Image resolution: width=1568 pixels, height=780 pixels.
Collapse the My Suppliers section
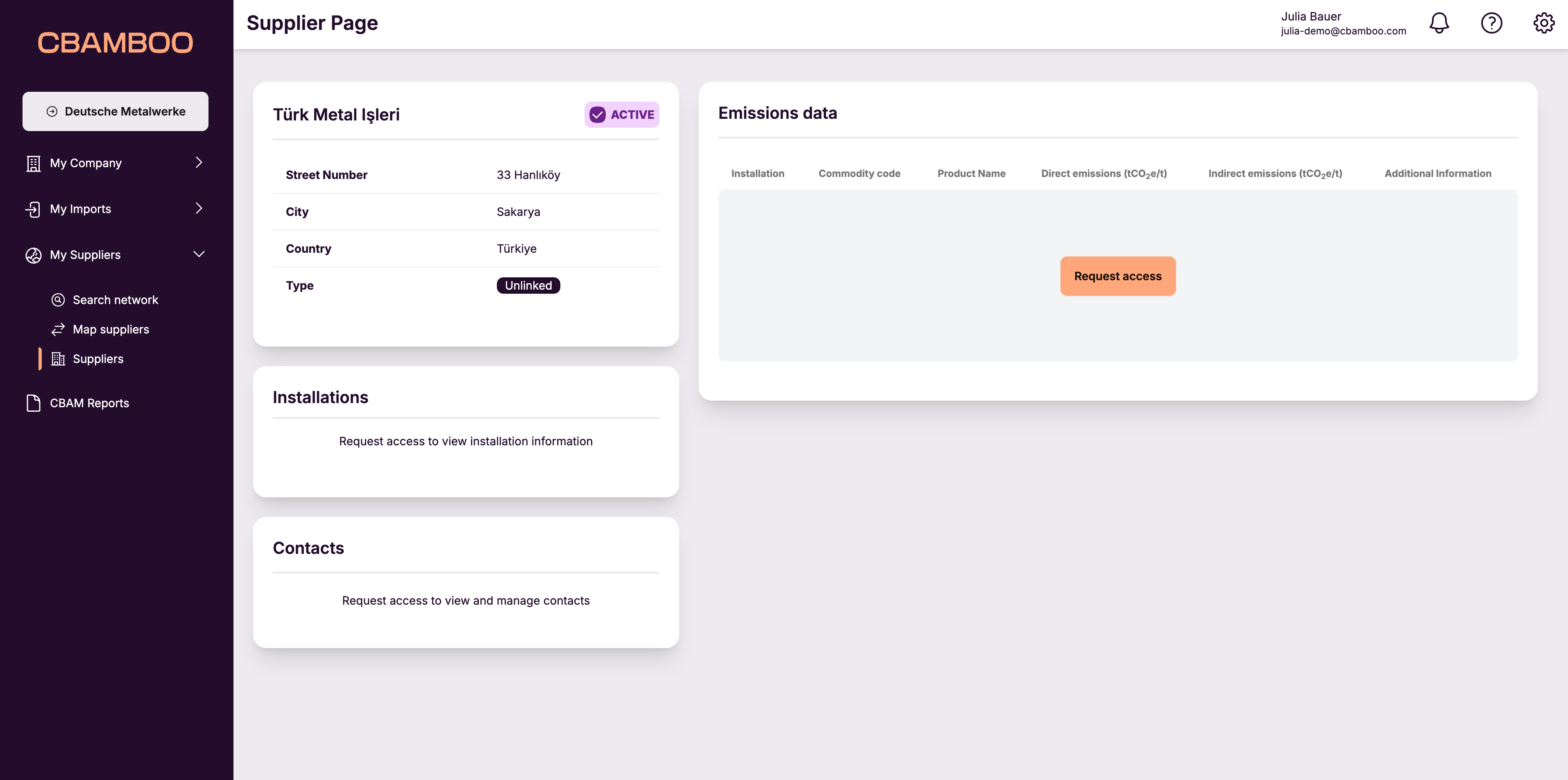pyautogui.click(x=199, y=254)
